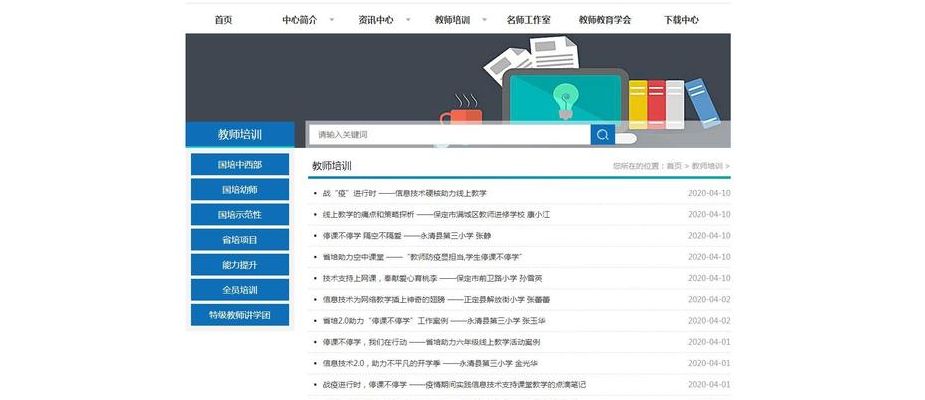The width and height of the screenshot is (925, 400).
Task: Select 能力提升 in the sidebar
Action: click(240, 265)
